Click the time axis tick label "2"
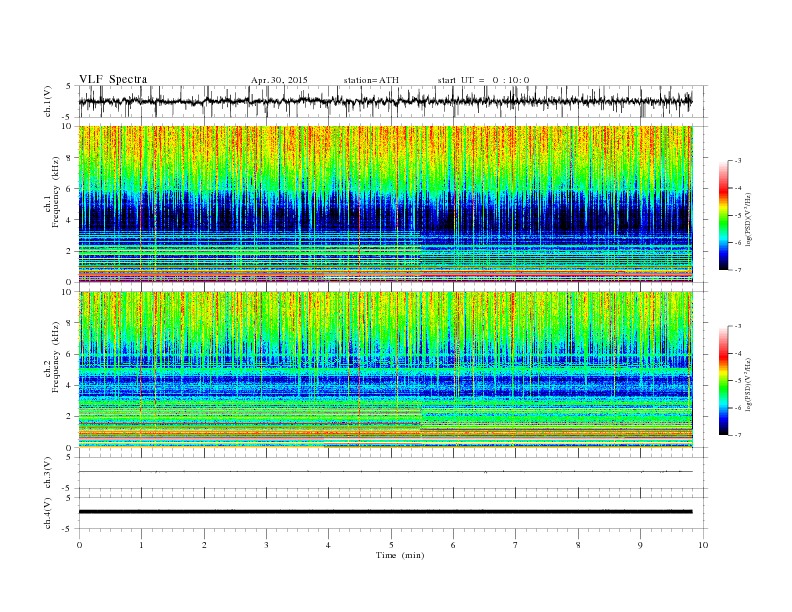The image size is (792, 612). 204,545
